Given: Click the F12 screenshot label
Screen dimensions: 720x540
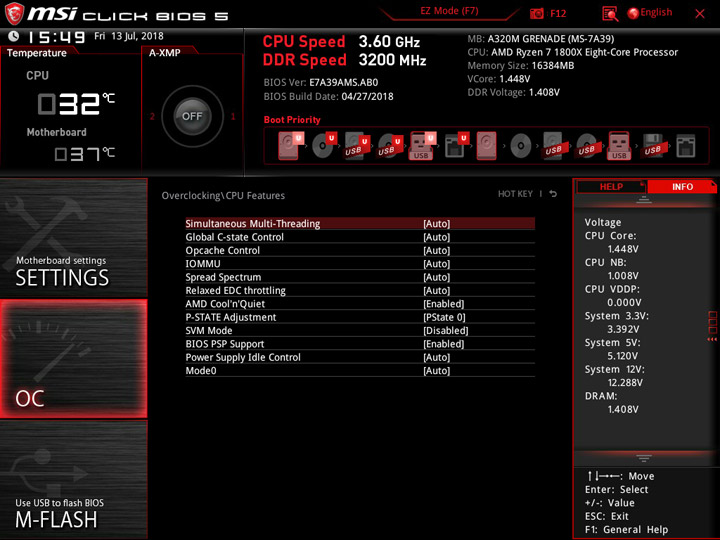Looking at the screenshot, I should click(x=558, y=13).
